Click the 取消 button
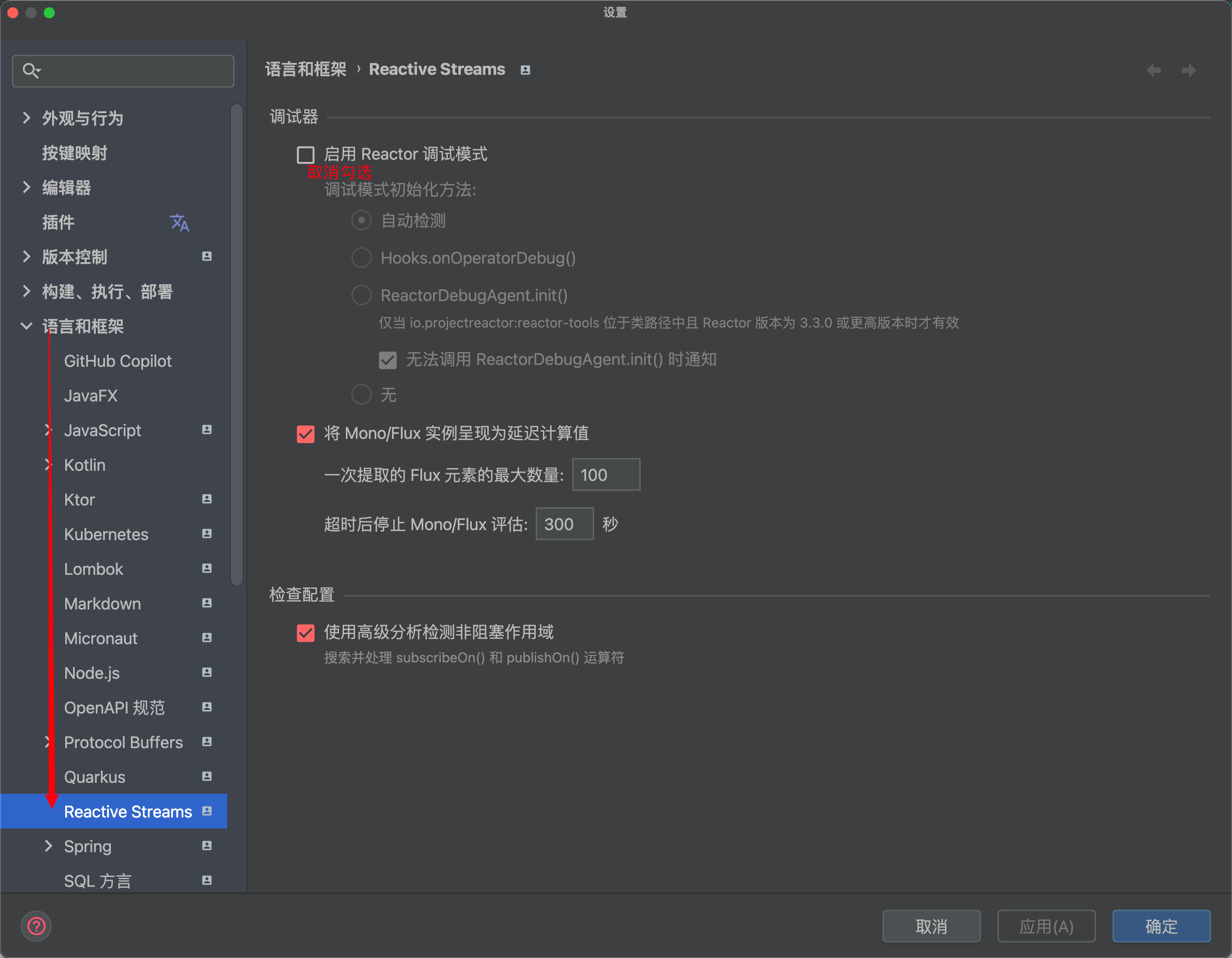This screenshot has height=958, width=1232. coord(931,926)
